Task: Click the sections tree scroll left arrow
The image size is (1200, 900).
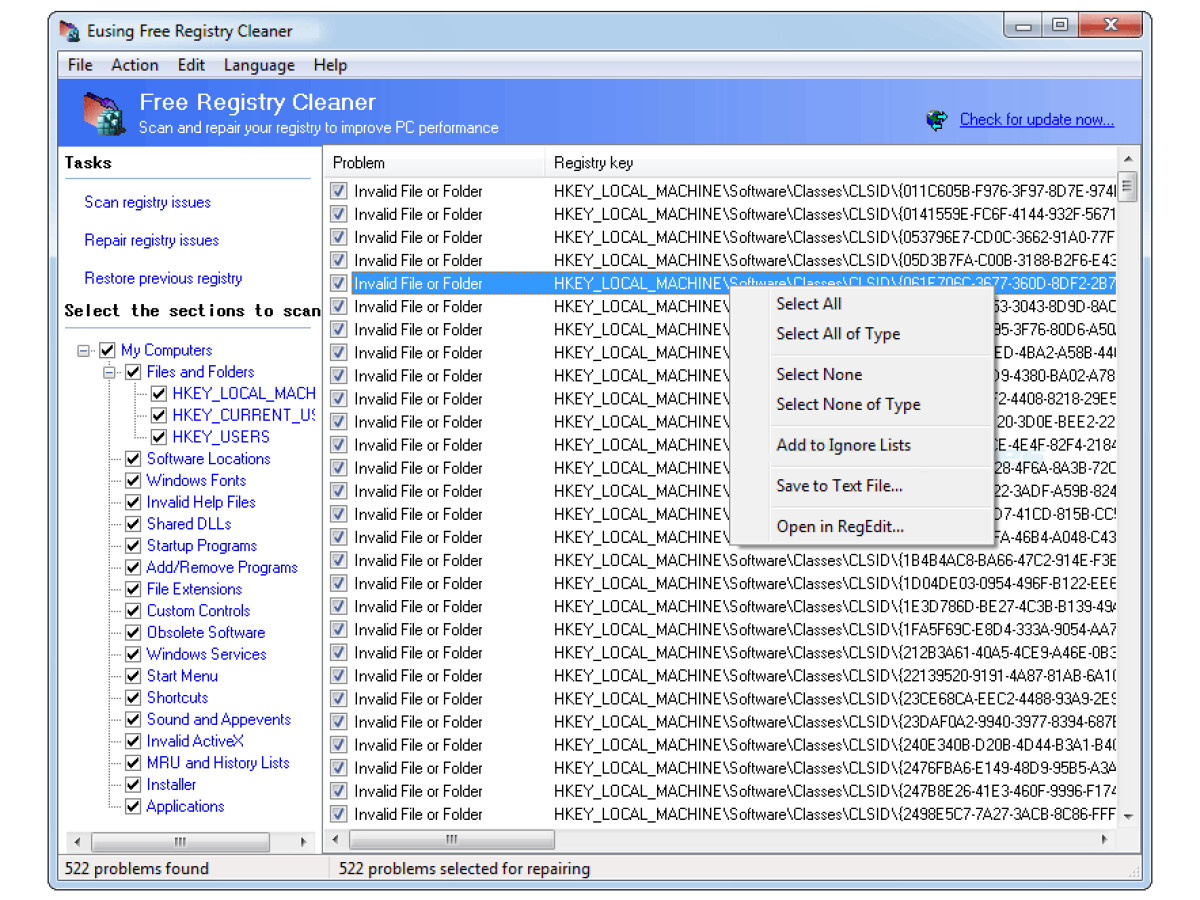Action: click(77, 842)
